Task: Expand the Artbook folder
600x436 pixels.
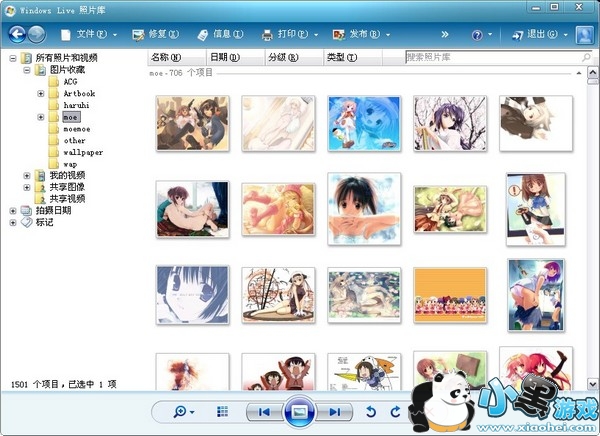Action: tap(41, 94)
